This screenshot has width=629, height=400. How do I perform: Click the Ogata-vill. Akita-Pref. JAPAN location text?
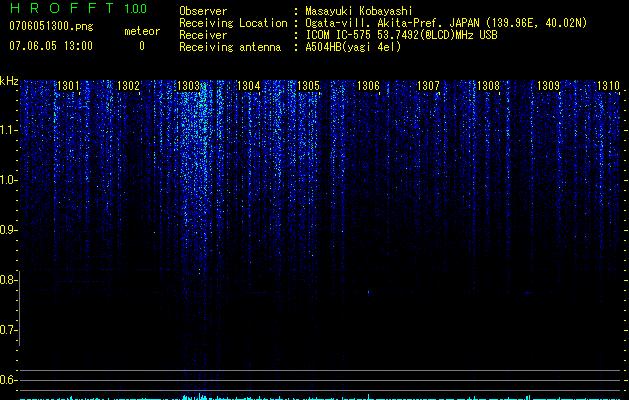(446, 23)
